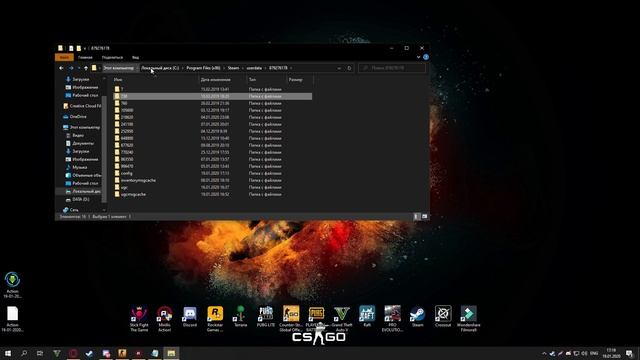Show hidden system tray icons
This screenshot has width=640, height=360.
[544, 353]
